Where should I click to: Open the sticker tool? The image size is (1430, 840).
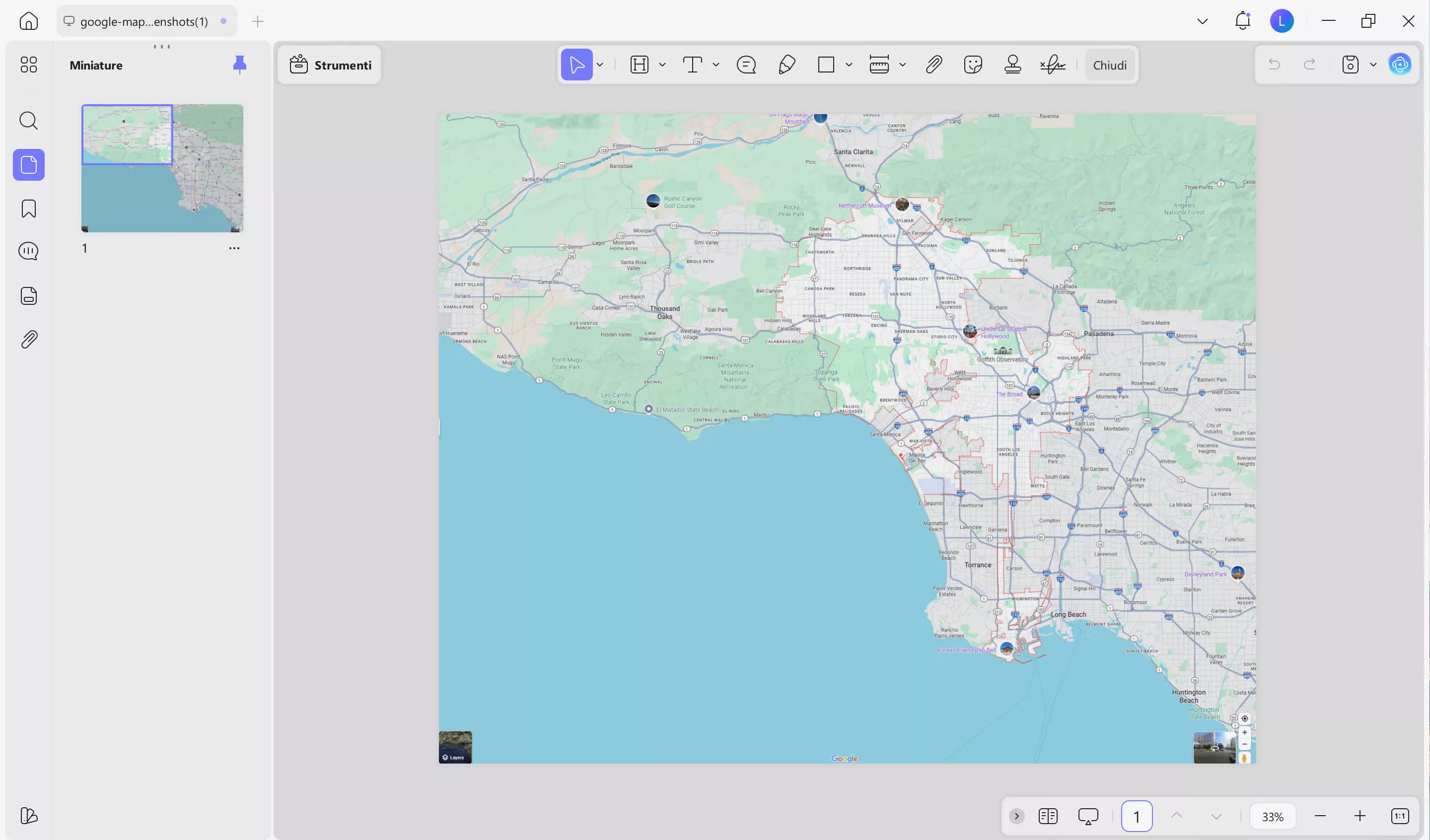pos(973,65)
